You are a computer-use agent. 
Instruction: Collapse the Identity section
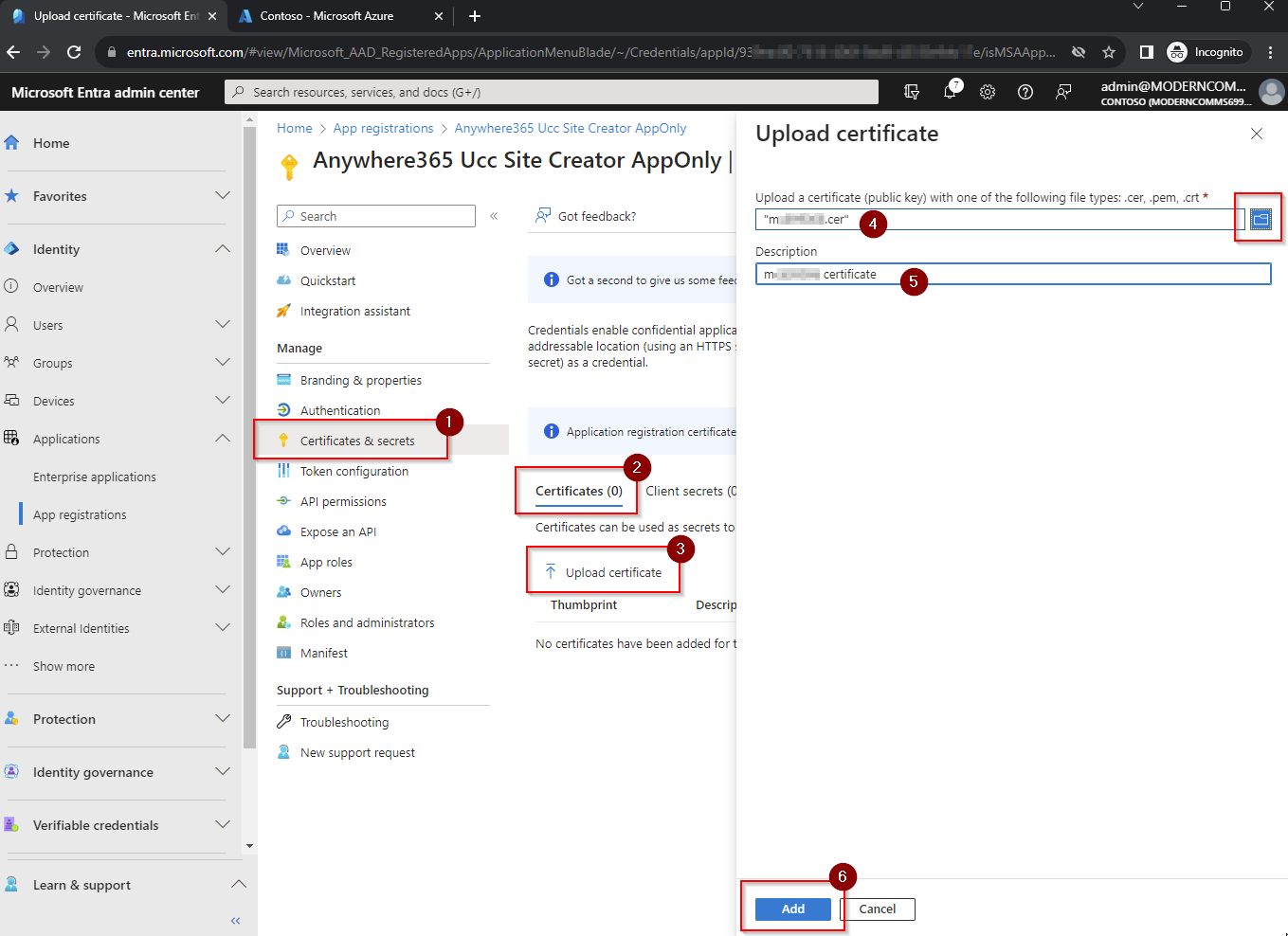pyautogui.click(x=223, y=249)
